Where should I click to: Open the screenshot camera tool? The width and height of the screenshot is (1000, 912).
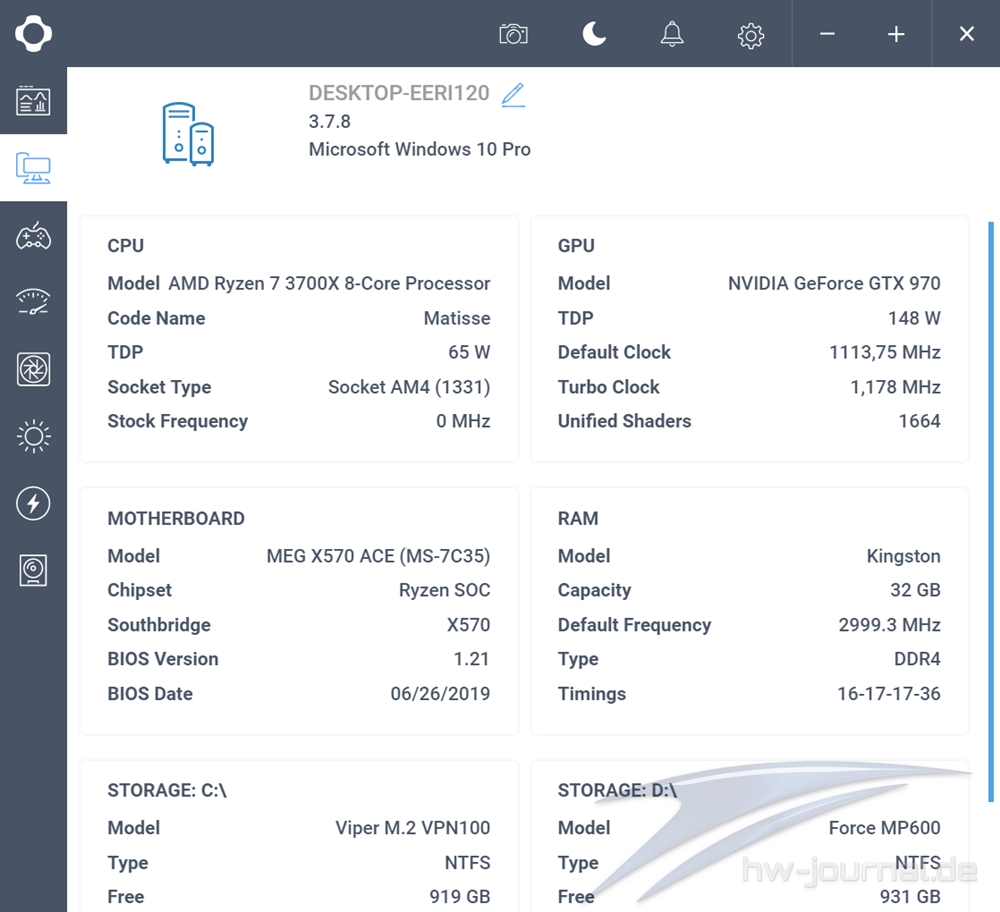click(513, 34)
